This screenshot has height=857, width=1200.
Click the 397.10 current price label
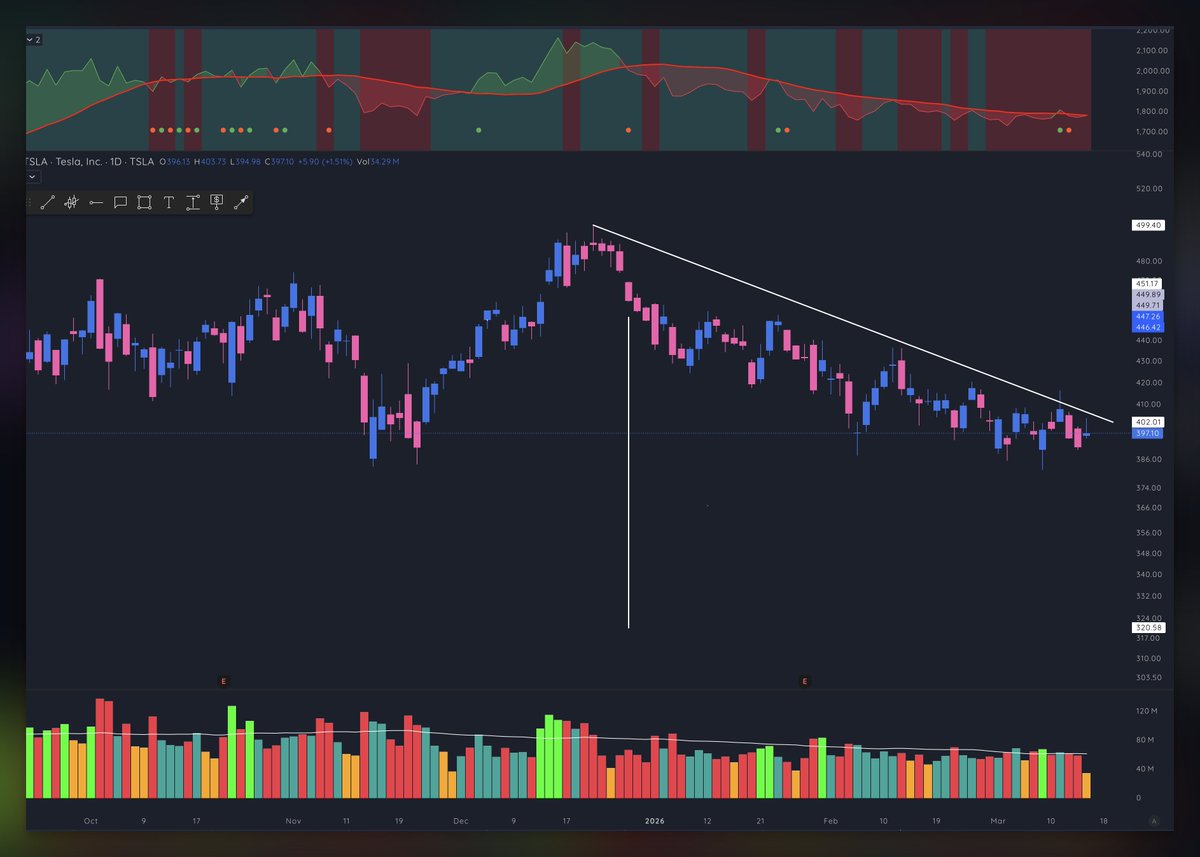(1148, 433)
